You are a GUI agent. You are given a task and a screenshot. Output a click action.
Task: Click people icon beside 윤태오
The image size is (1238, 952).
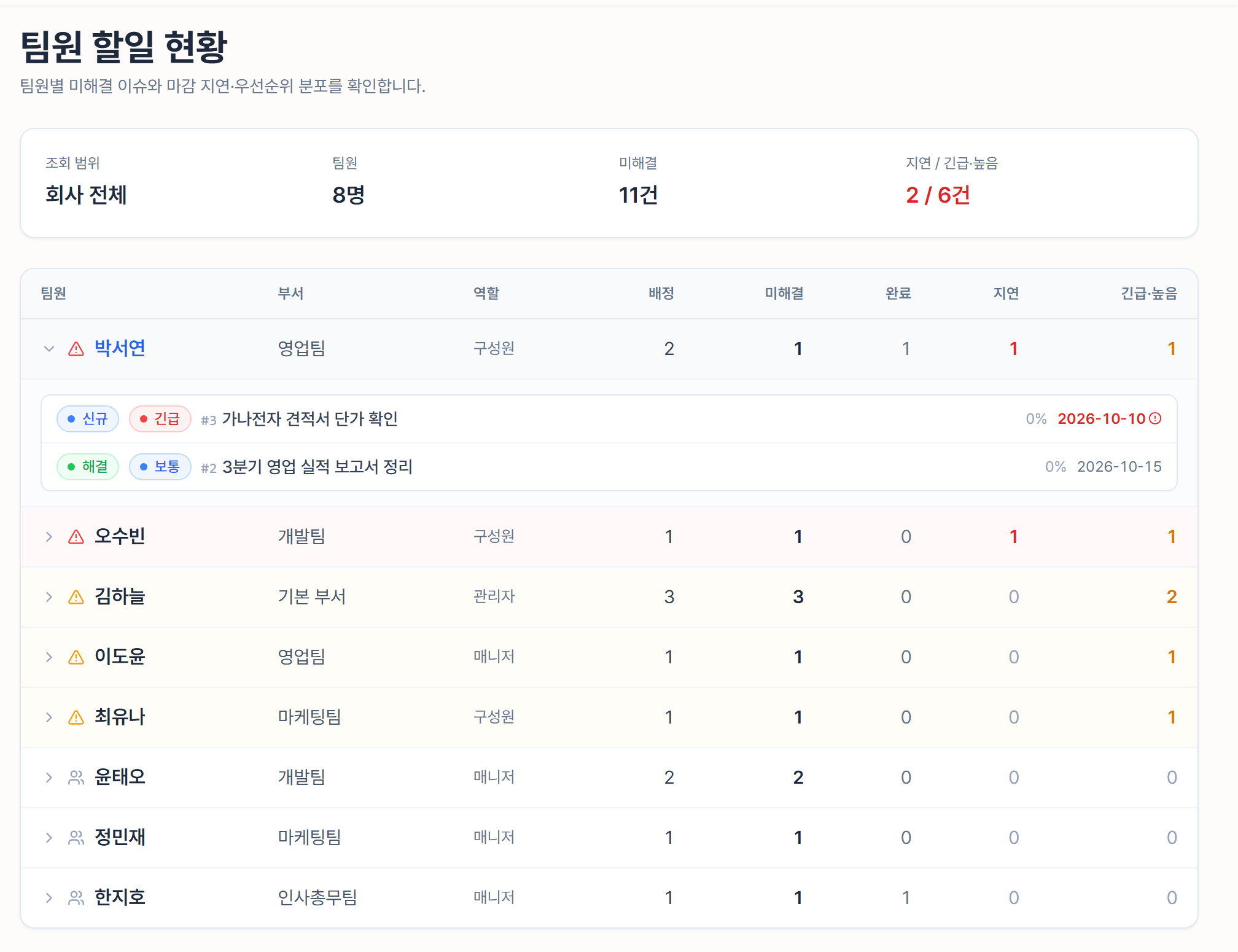tap(76, 778)
